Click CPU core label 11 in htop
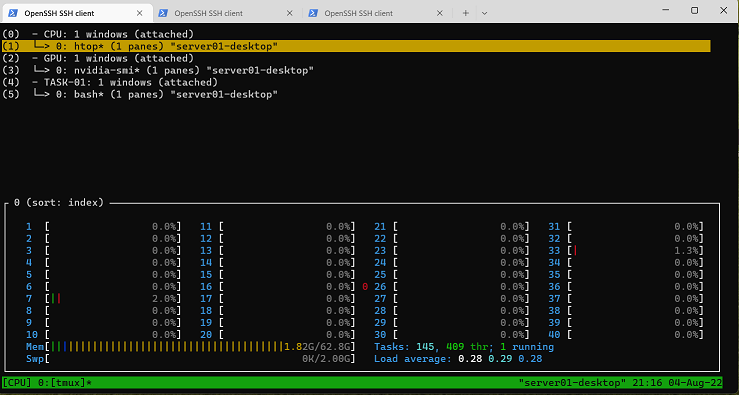739x395 pixels. pyautogui.click(x=206, y=226)
